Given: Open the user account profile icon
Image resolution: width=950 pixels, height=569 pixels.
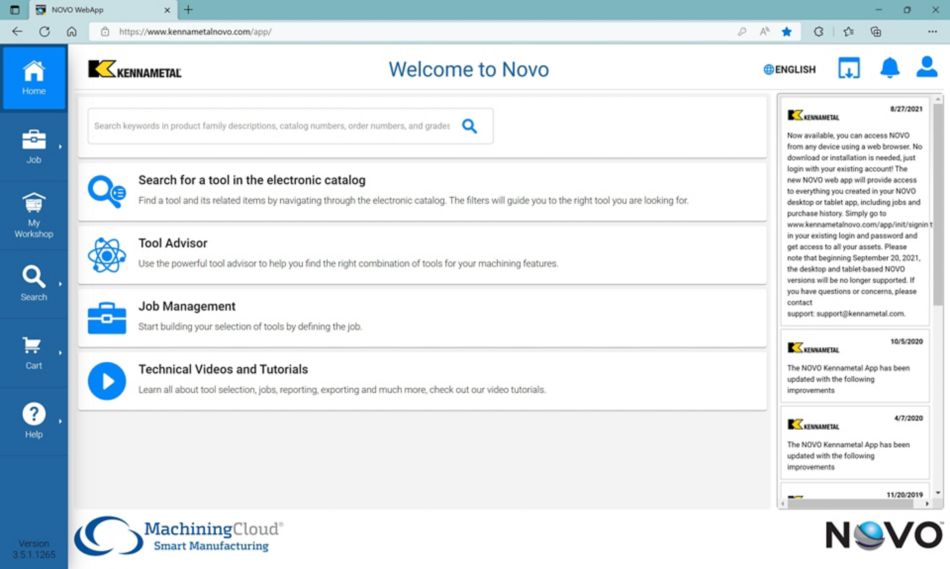Looking at the screenshot, I should tap(927, 67).
